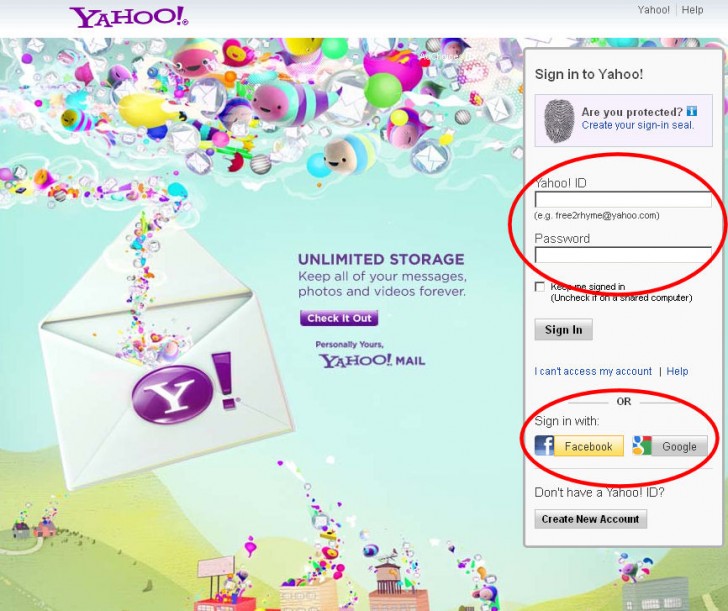Open the Help link in the header
728x611 pixels.
(x=692, y=10)
